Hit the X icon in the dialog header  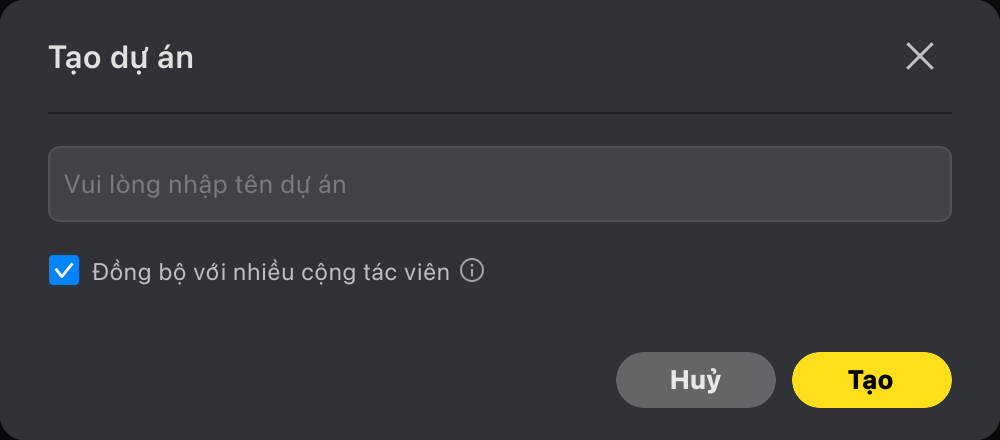click(919, 57)
